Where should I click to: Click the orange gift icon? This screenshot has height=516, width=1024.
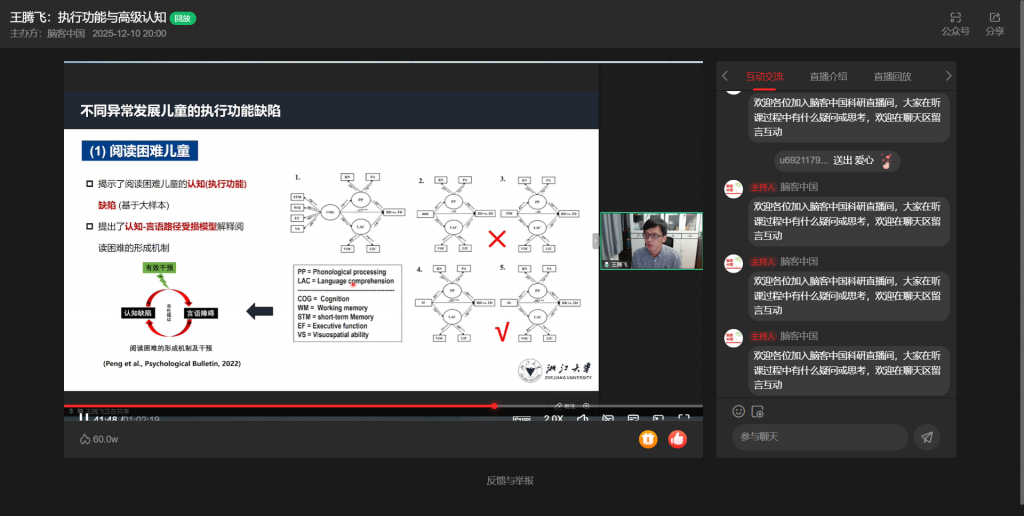[648, 438]
